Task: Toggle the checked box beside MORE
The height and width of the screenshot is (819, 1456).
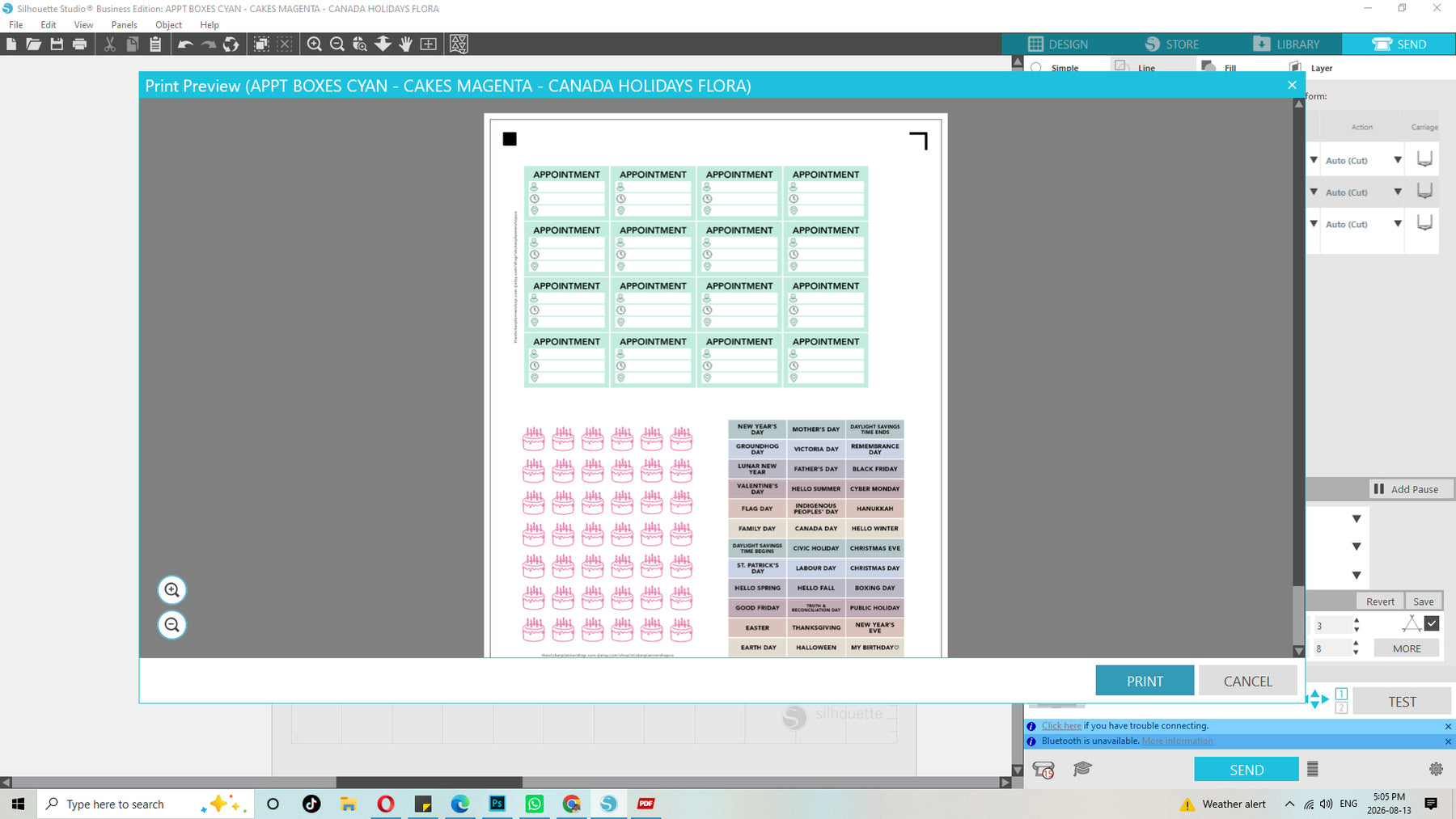Action: pos(1432,623)
